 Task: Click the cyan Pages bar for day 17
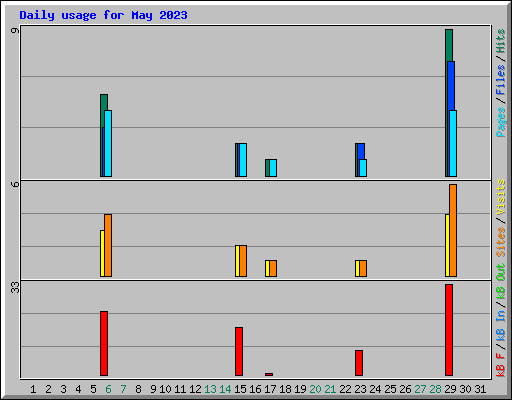273,168
